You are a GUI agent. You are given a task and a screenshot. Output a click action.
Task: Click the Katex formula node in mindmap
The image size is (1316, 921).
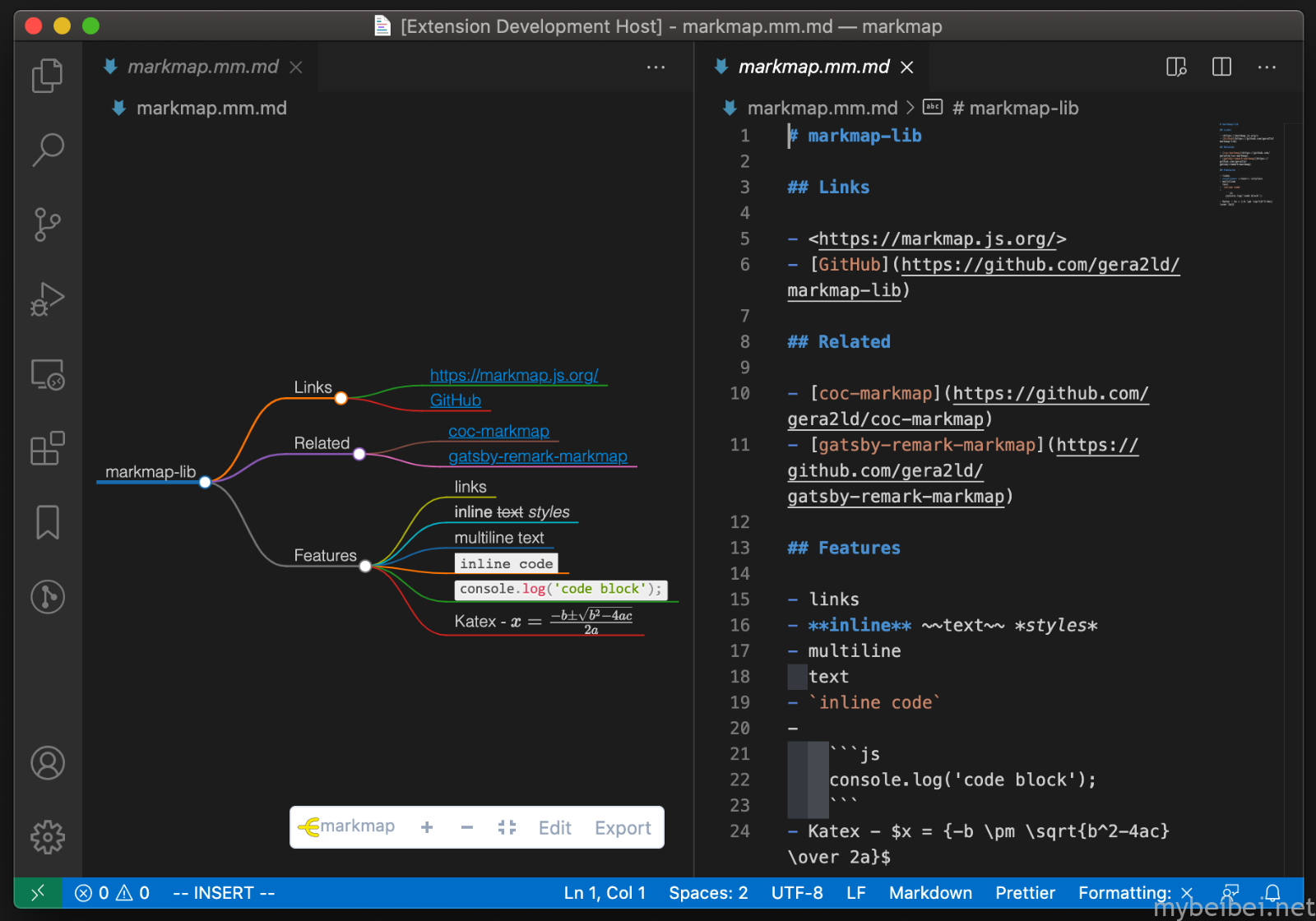[544, 622]
